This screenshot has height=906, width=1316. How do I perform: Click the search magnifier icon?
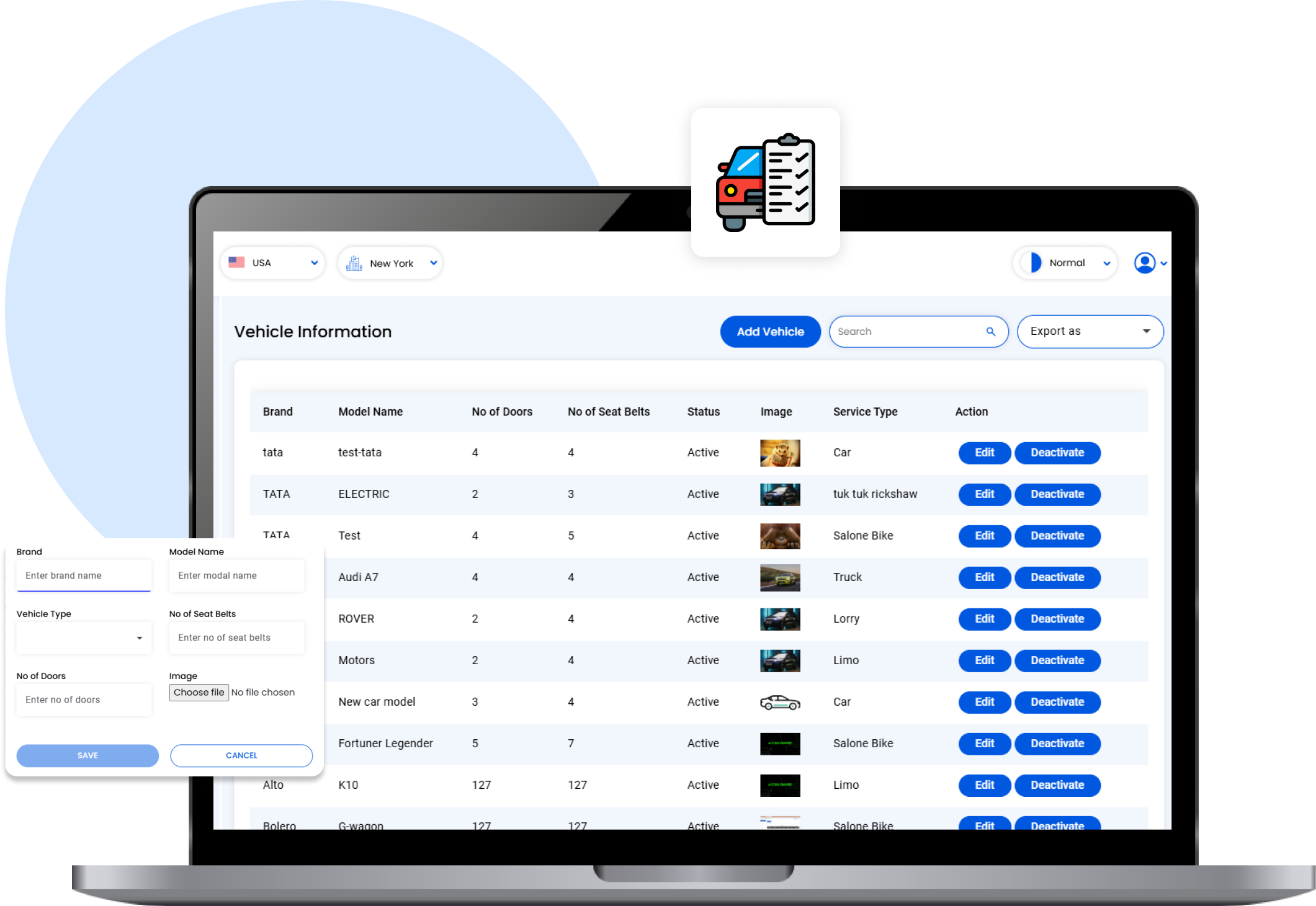pos(991,332)
